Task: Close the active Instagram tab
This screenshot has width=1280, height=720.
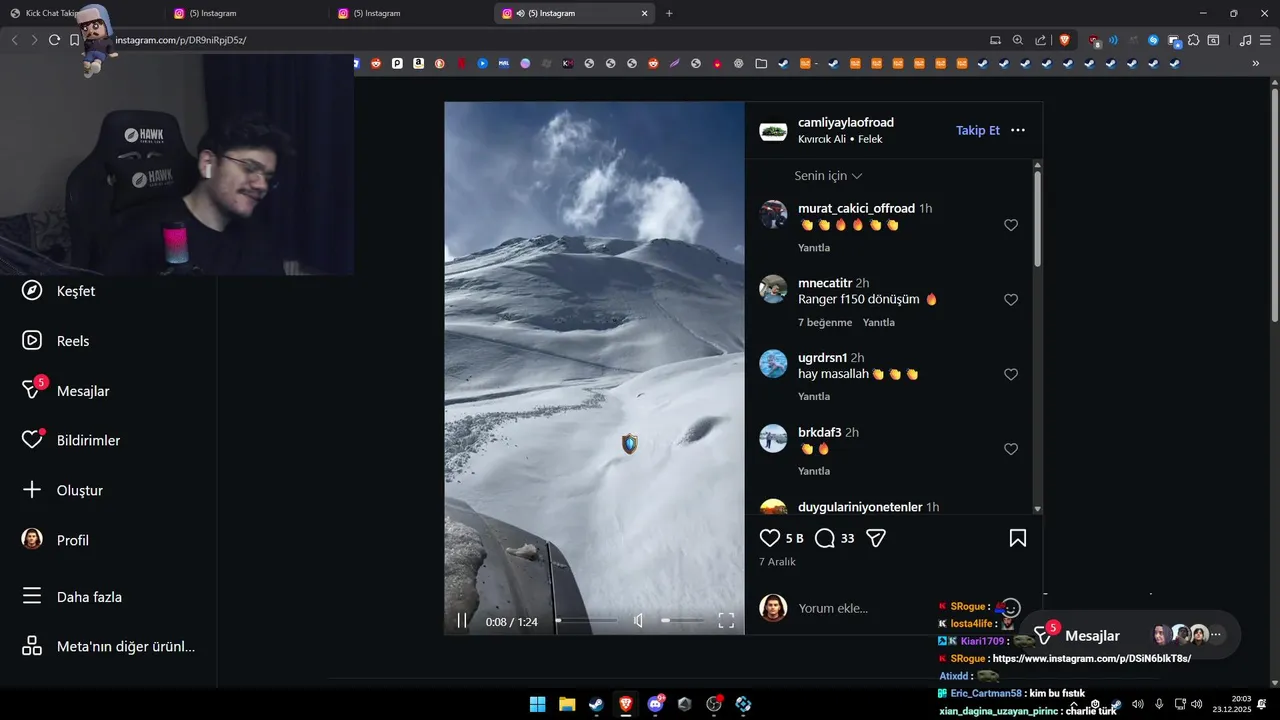Action: (x=645, y=13)
